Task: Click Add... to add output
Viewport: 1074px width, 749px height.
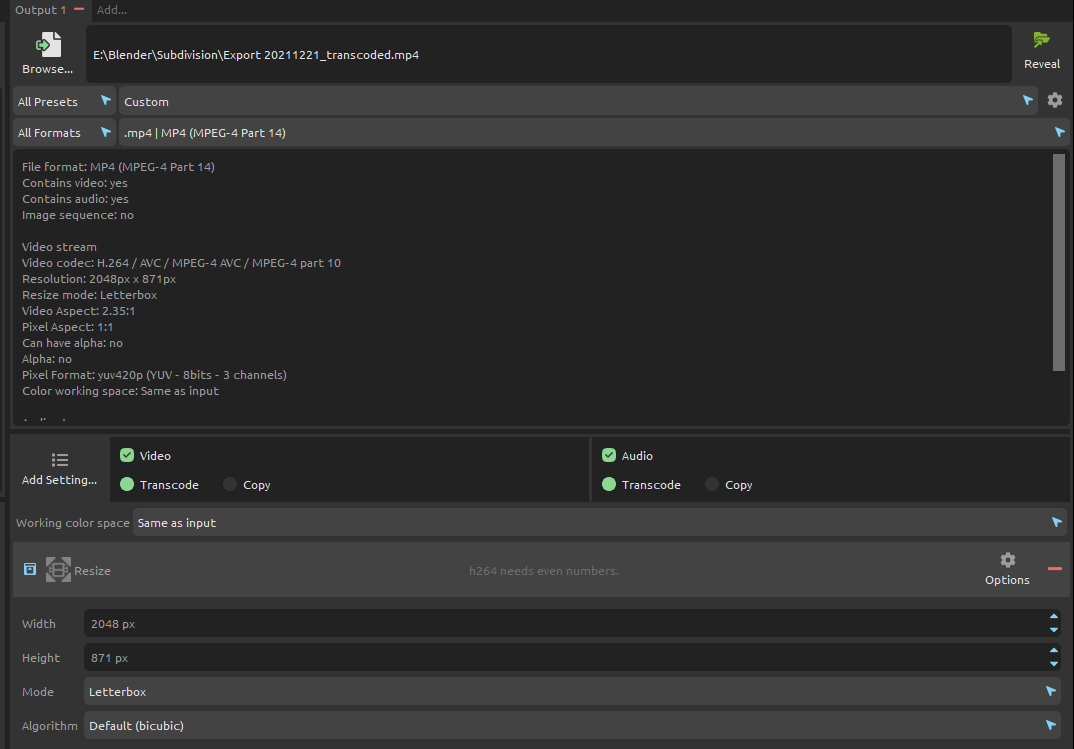Action: pos(112,10)
